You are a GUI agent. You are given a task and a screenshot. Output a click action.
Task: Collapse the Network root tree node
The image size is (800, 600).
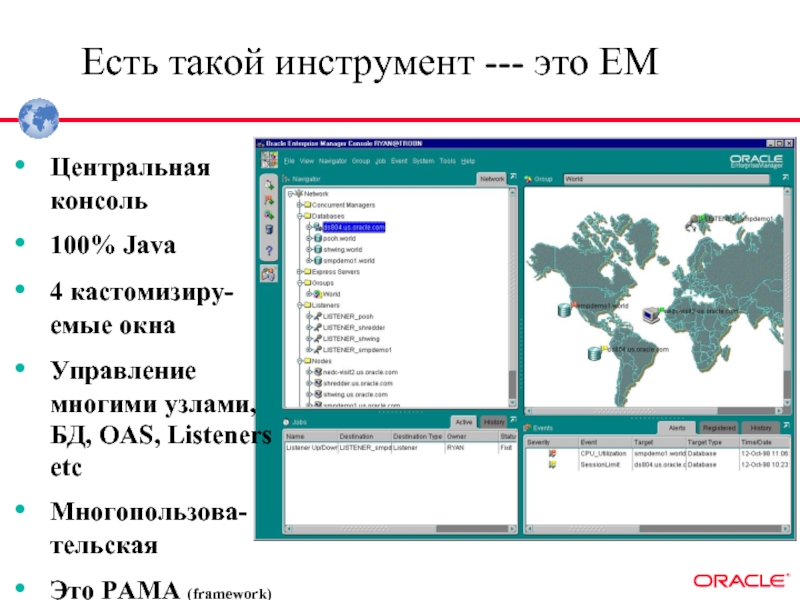click(290, 194)
